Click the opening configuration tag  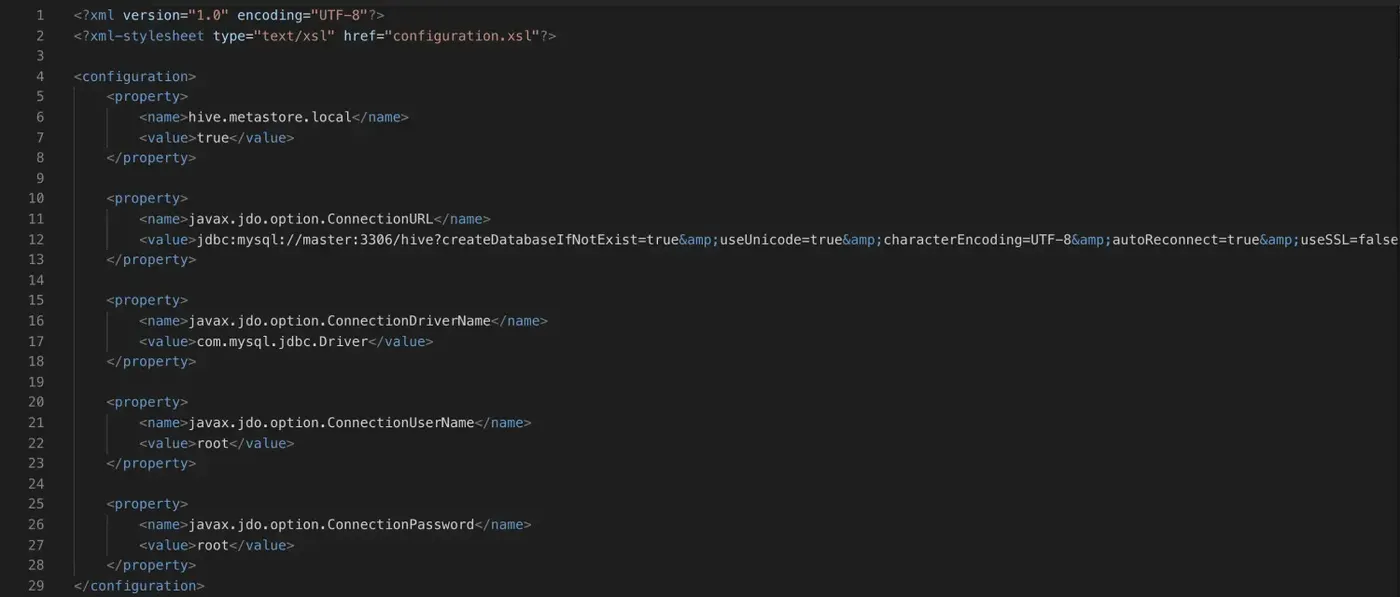click(135, 76)
